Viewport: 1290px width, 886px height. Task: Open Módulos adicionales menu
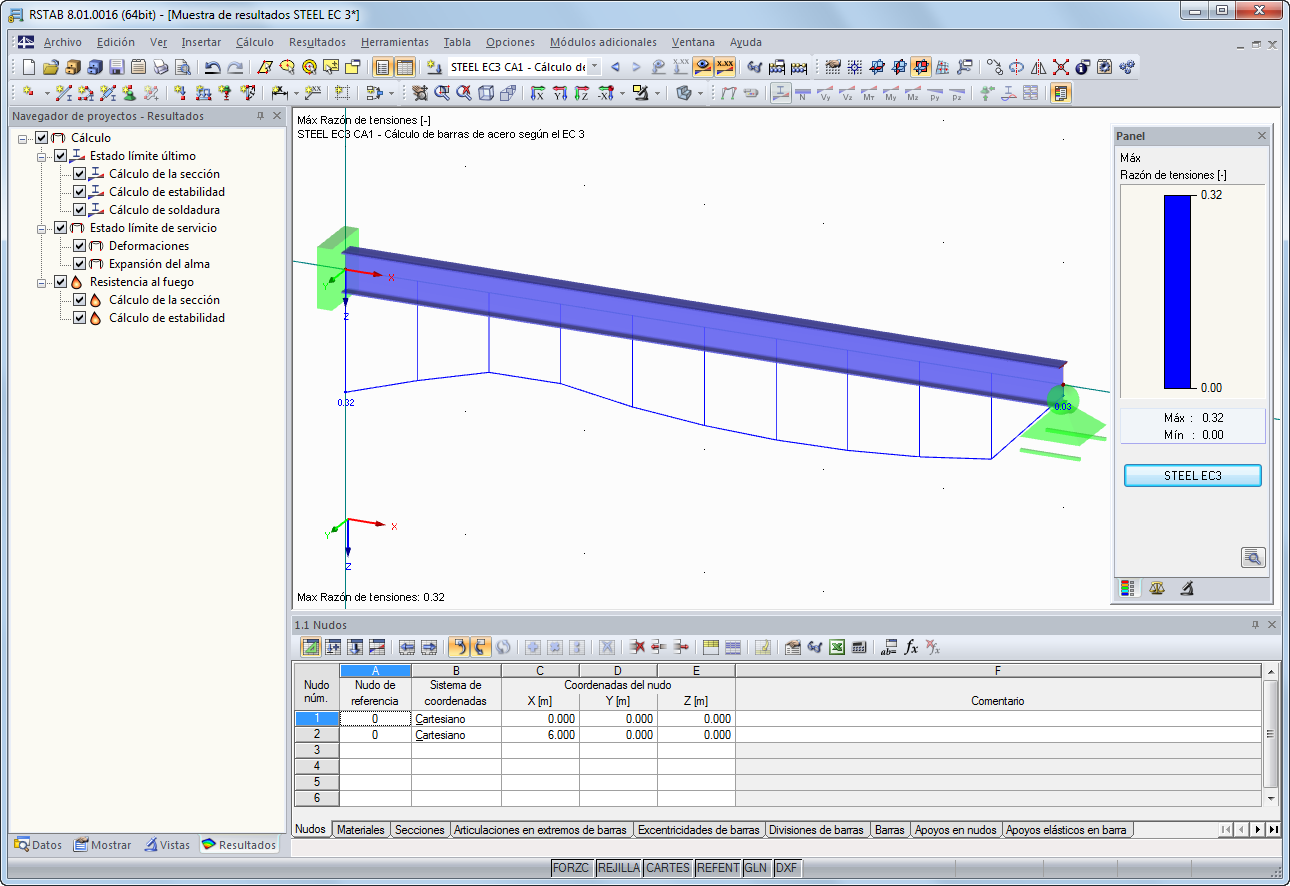click(x=603, y=42)
